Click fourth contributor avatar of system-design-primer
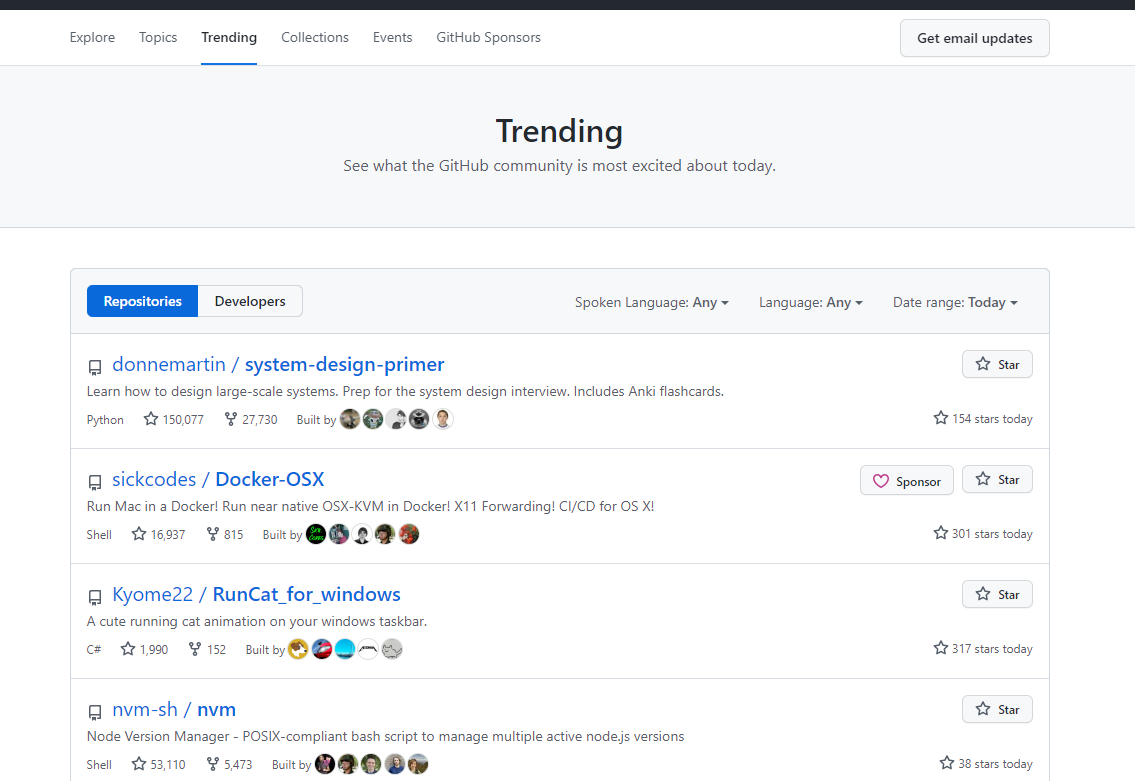 [419, 419]
